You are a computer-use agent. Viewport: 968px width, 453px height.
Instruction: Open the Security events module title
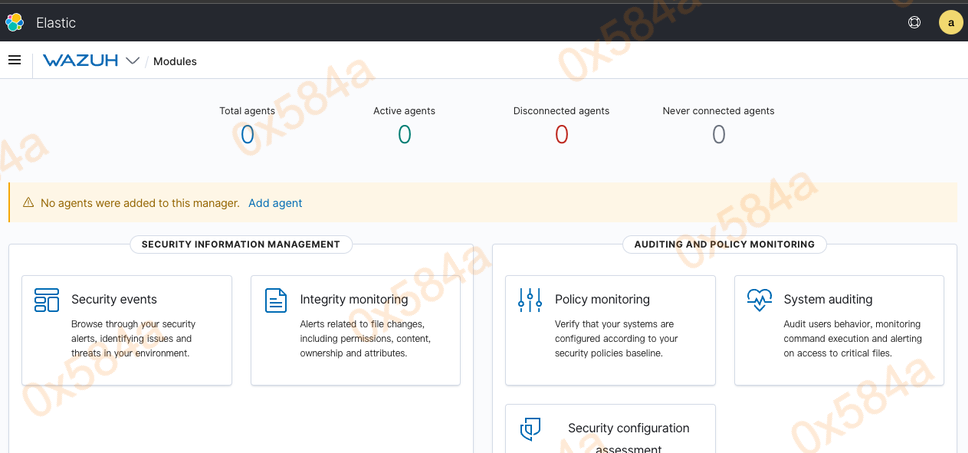(114, 299)
